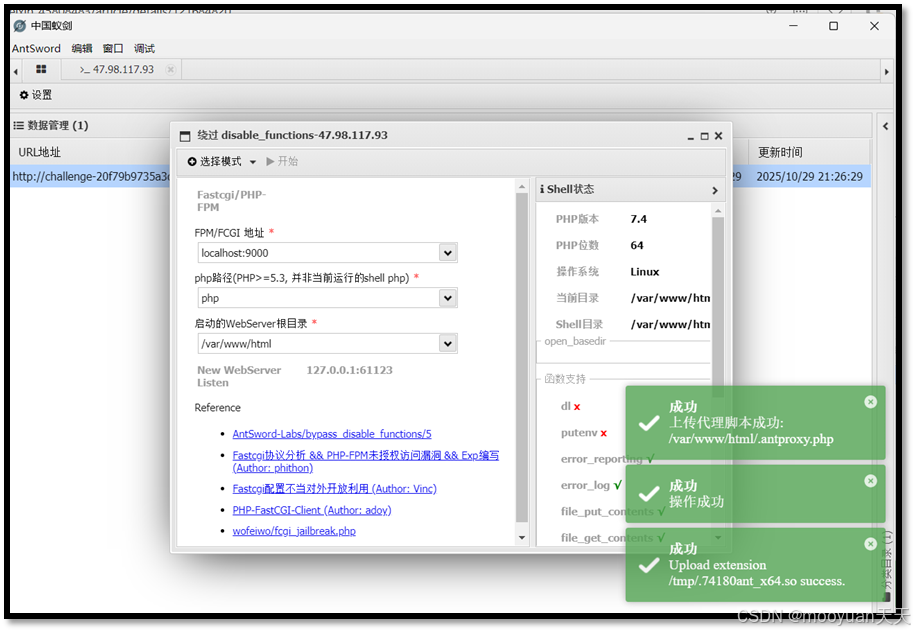
Task: Click the URL地址 column header
Action: point(40,152)
